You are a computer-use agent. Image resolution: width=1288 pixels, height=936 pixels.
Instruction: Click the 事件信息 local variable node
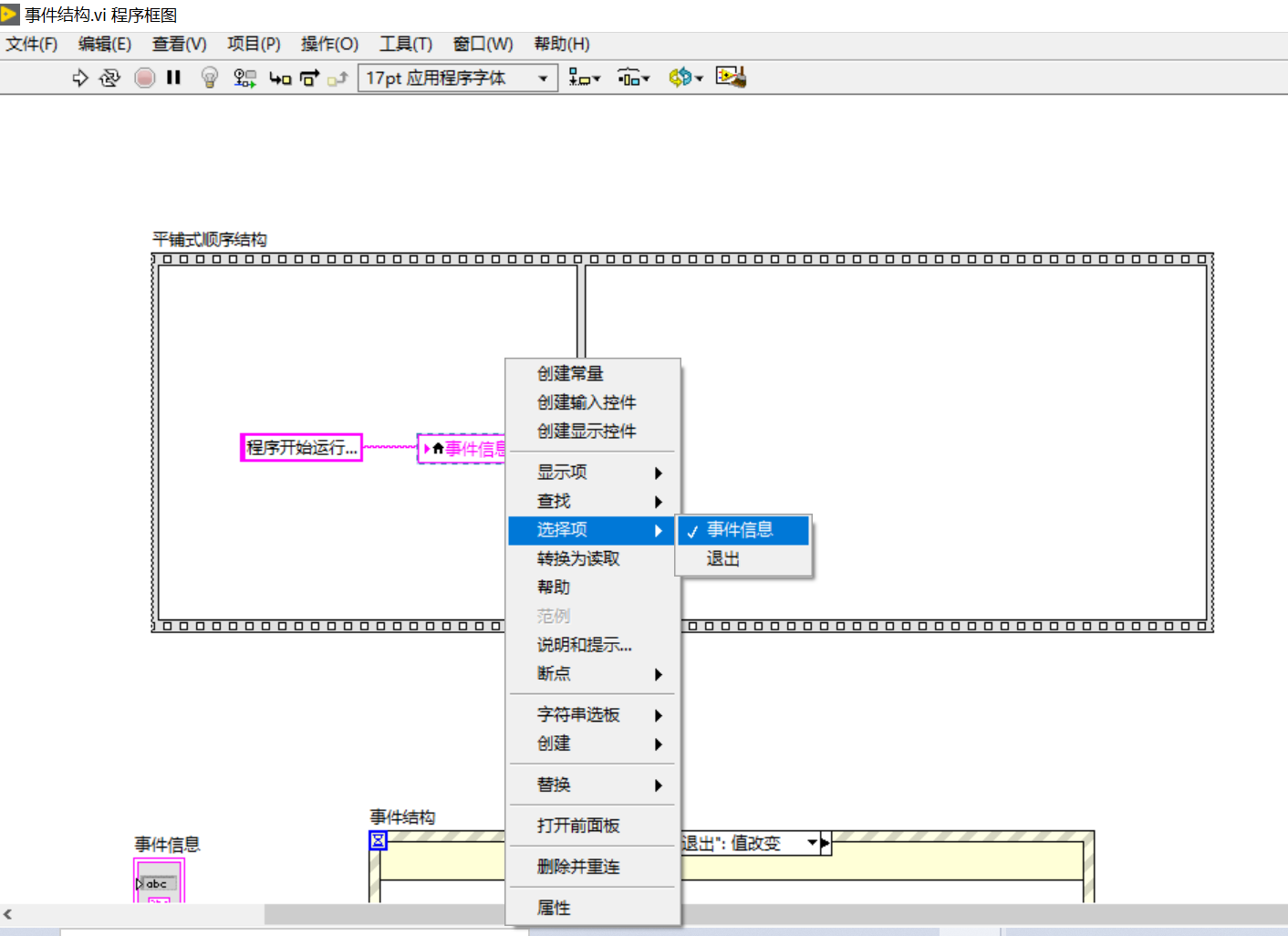[462, 448]
